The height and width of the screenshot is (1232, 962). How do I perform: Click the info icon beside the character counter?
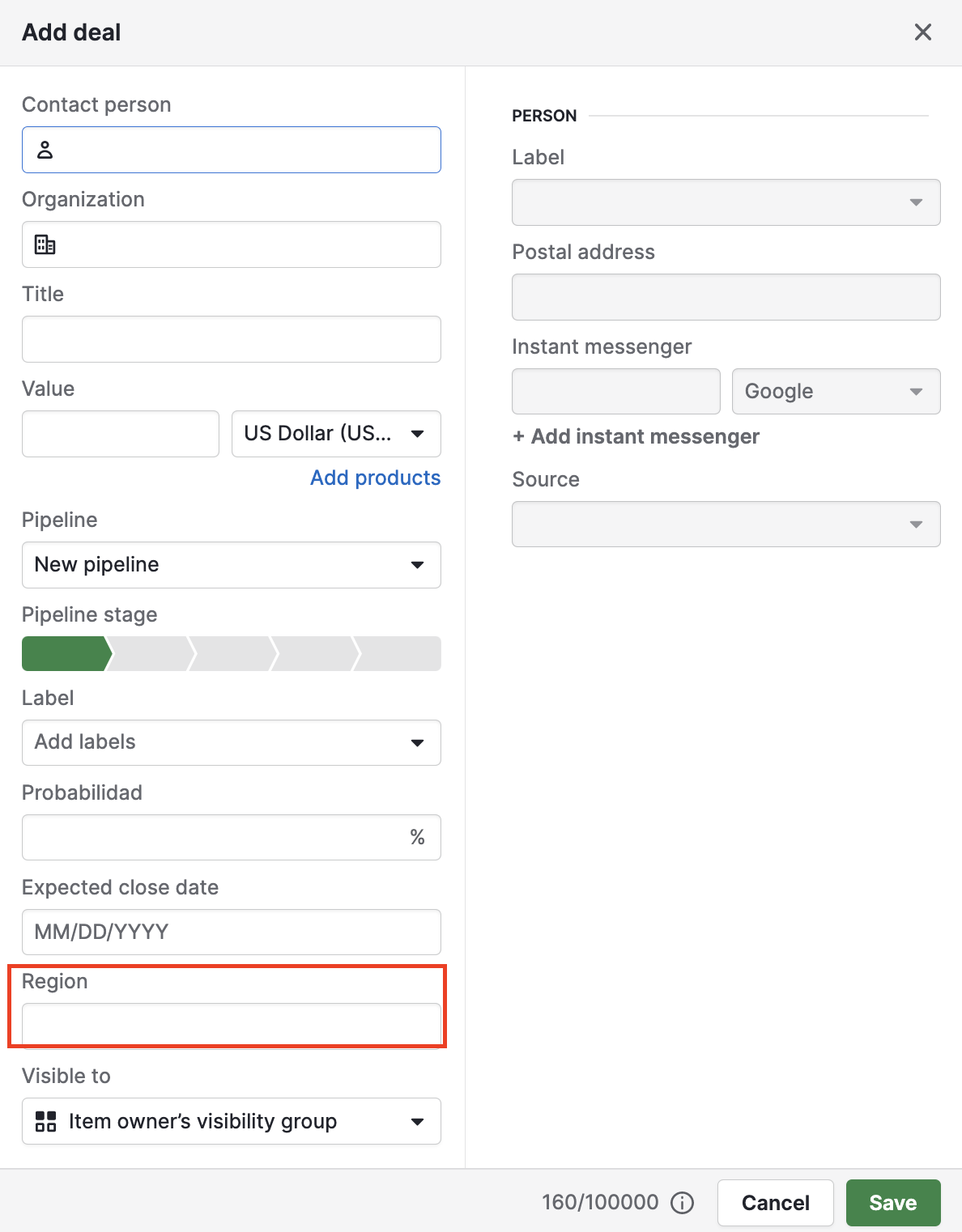tap(683, 1203)
